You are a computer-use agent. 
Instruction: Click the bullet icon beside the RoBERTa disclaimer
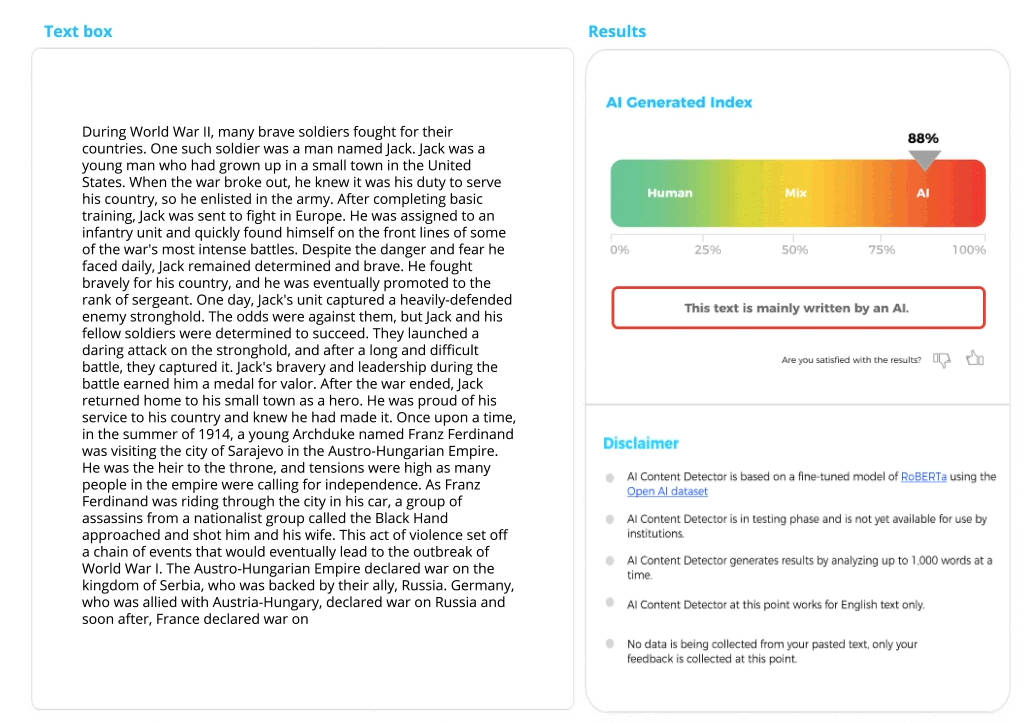610,477
